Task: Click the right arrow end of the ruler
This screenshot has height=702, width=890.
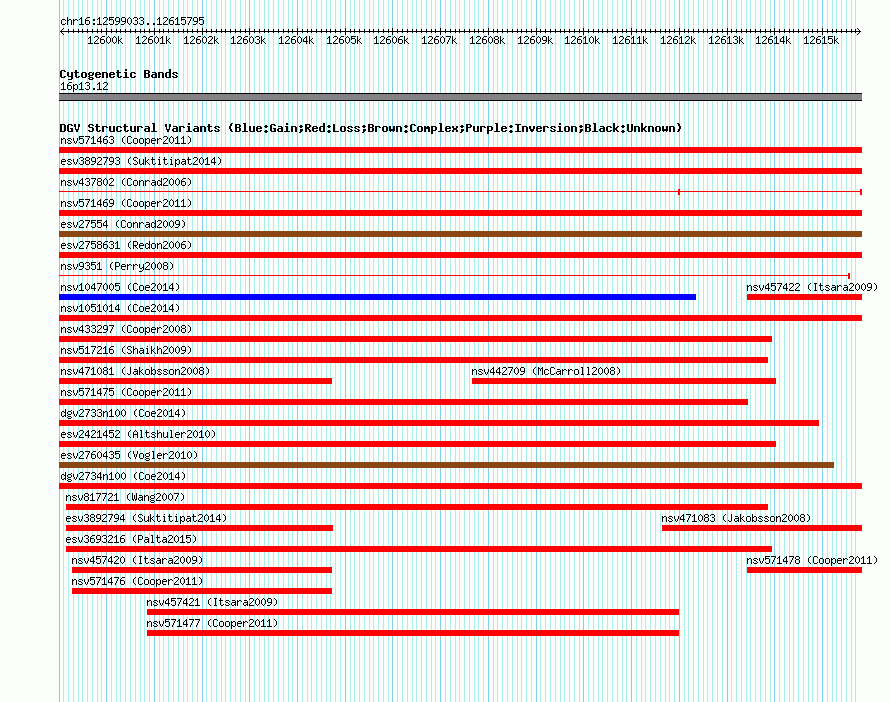Action: 859,31
